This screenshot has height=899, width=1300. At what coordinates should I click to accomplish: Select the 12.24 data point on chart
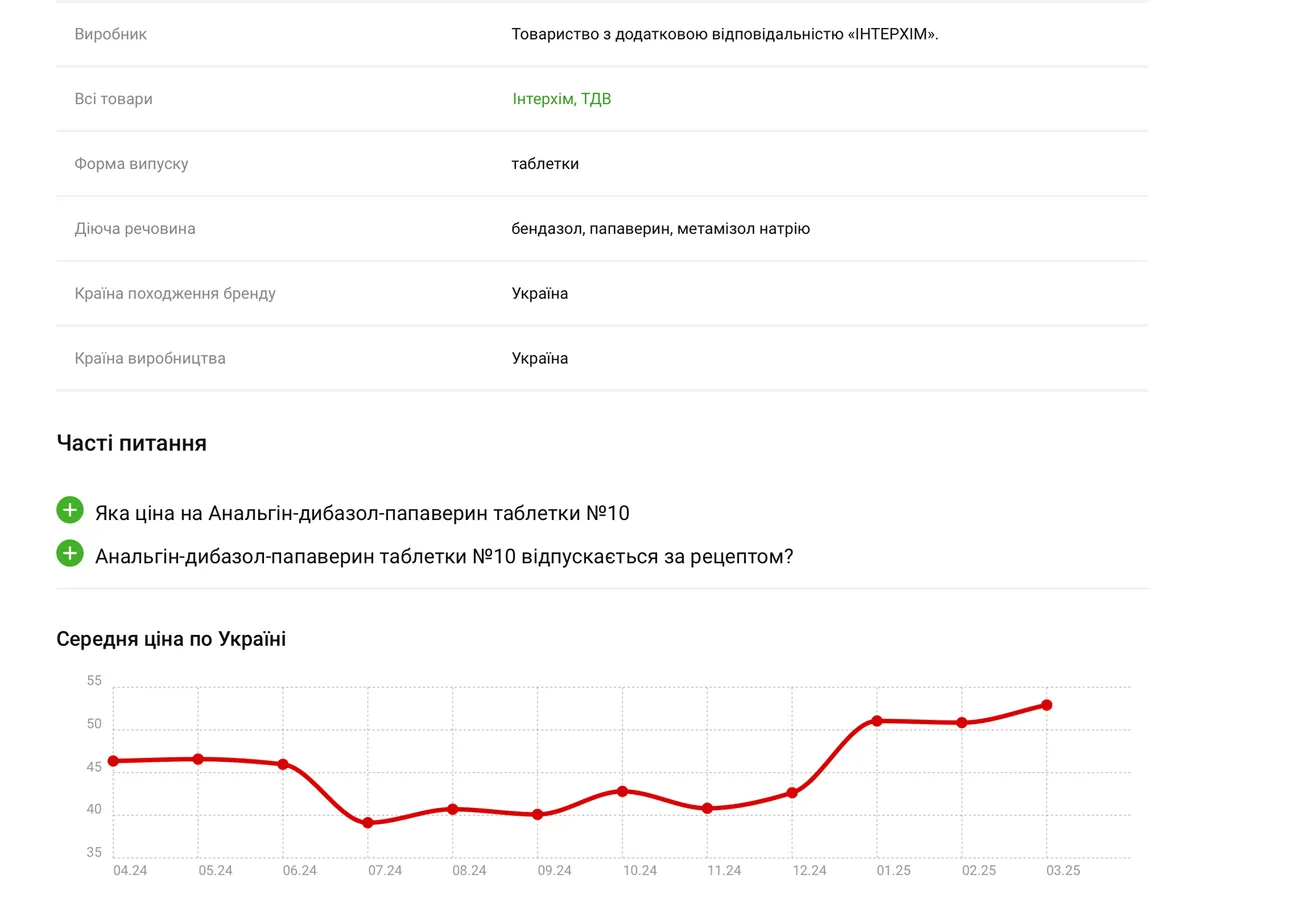click(792, 793)
